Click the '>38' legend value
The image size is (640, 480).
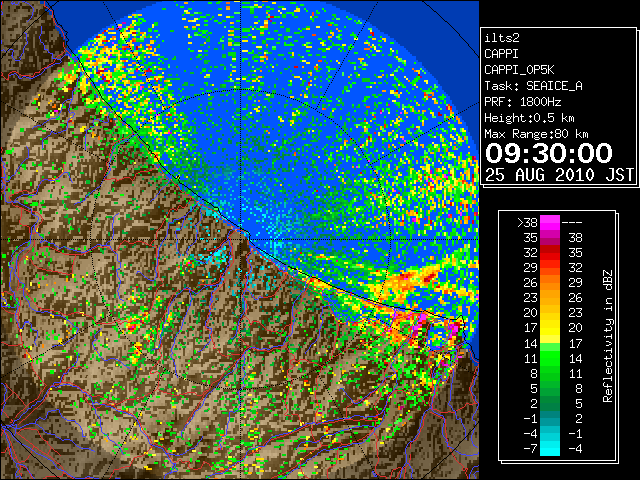pos(527,223)
